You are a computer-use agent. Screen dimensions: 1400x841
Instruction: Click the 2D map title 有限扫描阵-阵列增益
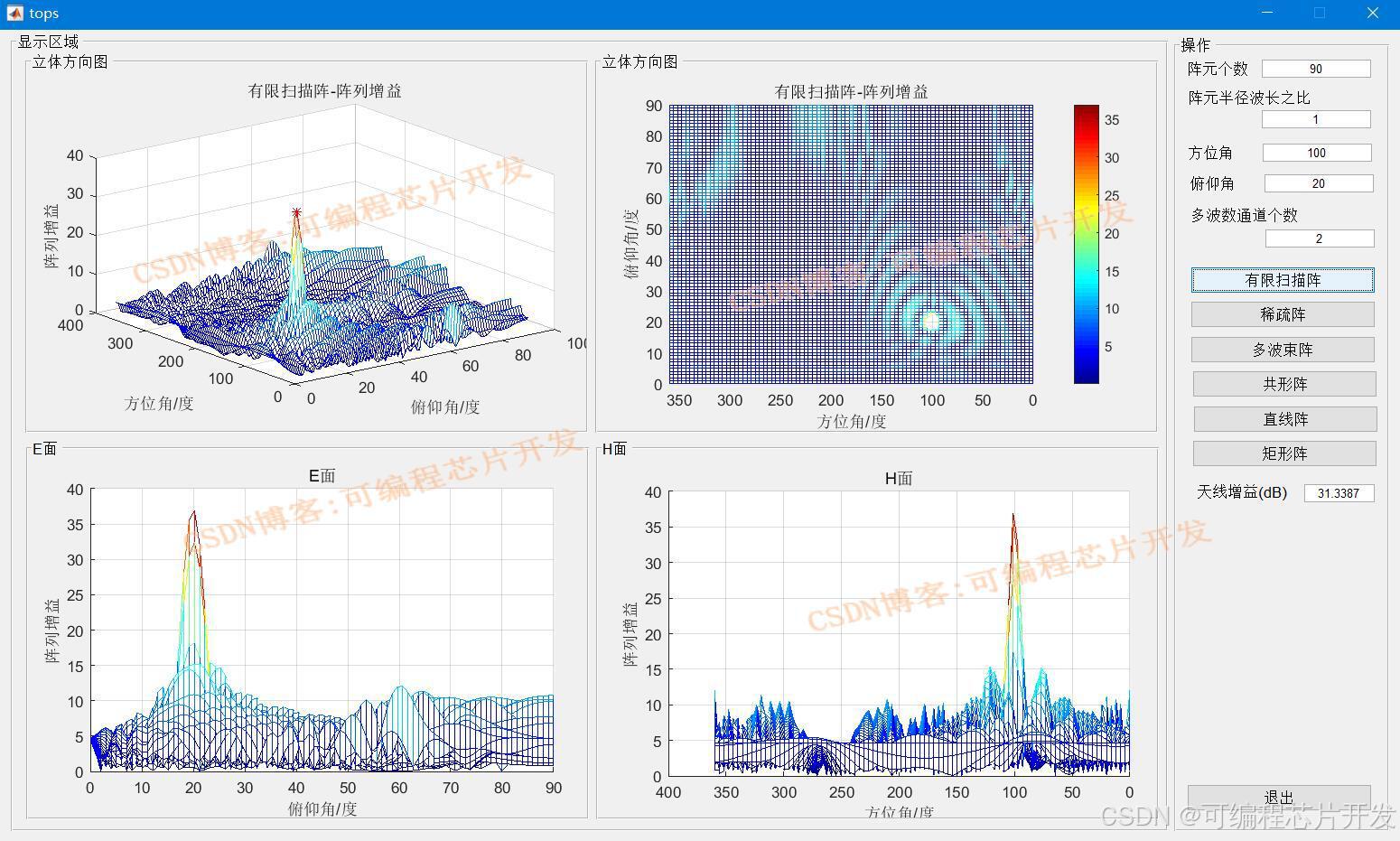point(851,91)
